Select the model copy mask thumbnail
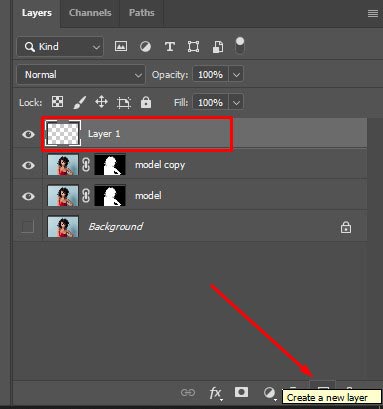The height and width of the screenshot is (409, 383). point(110,165)
